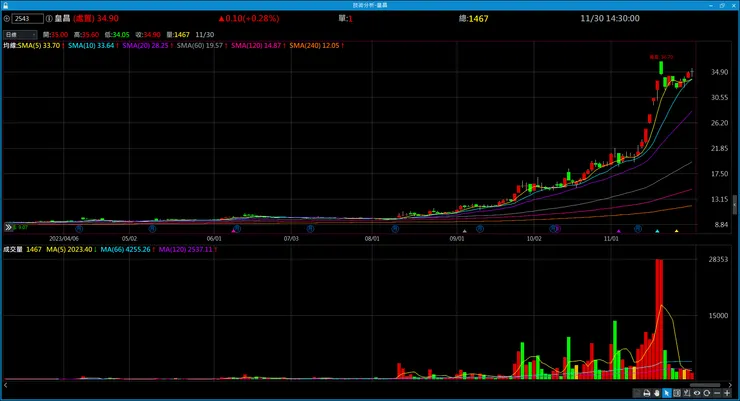Viewport: 740px width, 401px height.
Task: Click the volume MA(120) 2537.11 label
Action: [185, 250]
